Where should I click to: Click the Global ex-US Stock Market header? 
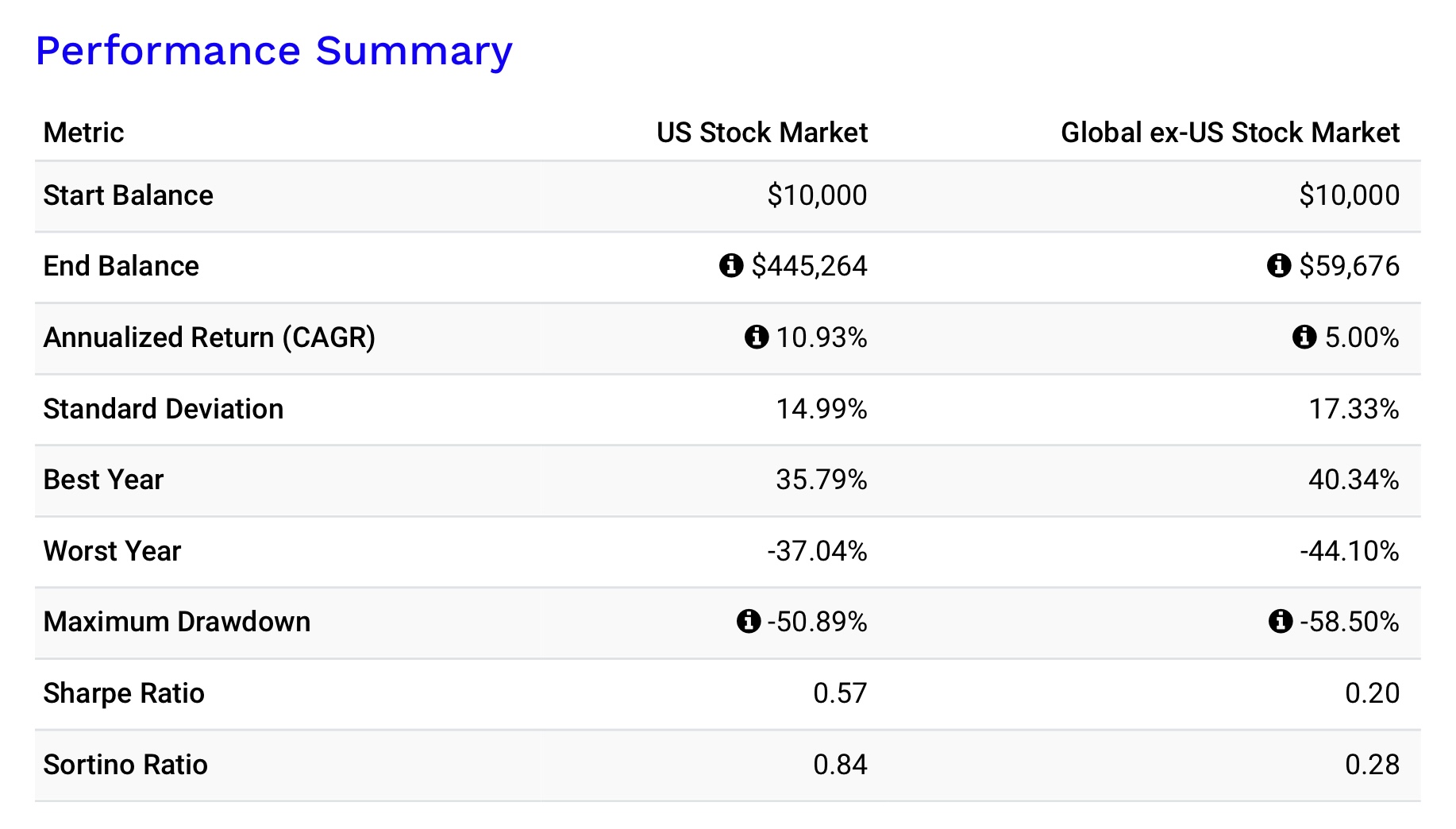[x=1229, y=133]
